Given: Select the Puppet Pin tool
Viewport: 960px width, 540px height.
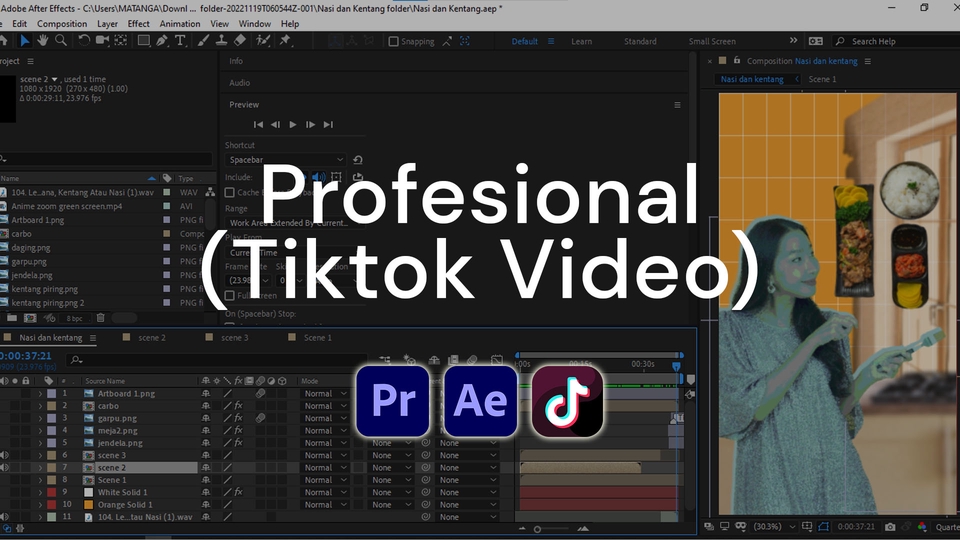Looking at the screenshot, I should tap(285, 40).
